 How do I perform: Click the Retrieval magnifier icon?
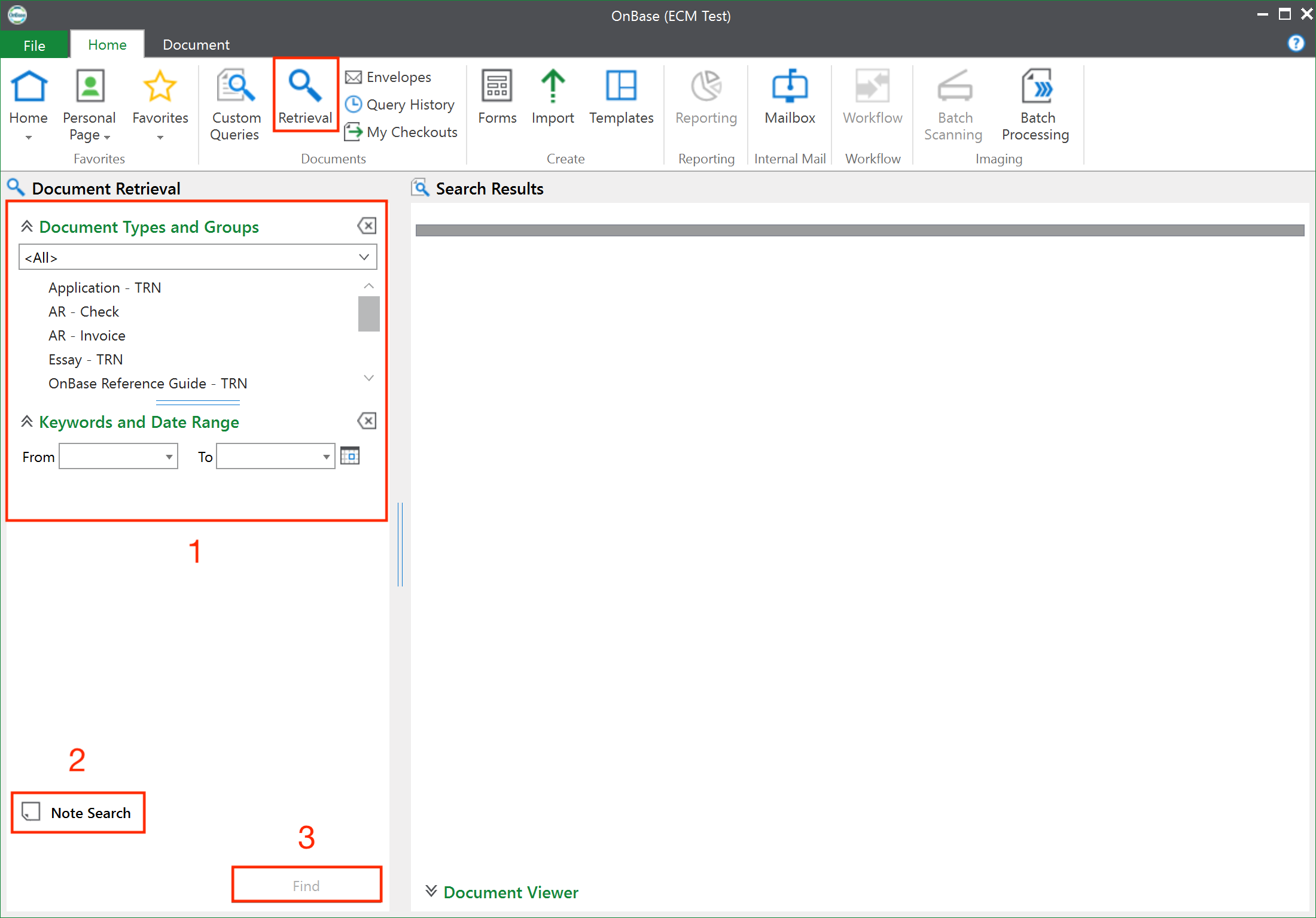305,86
